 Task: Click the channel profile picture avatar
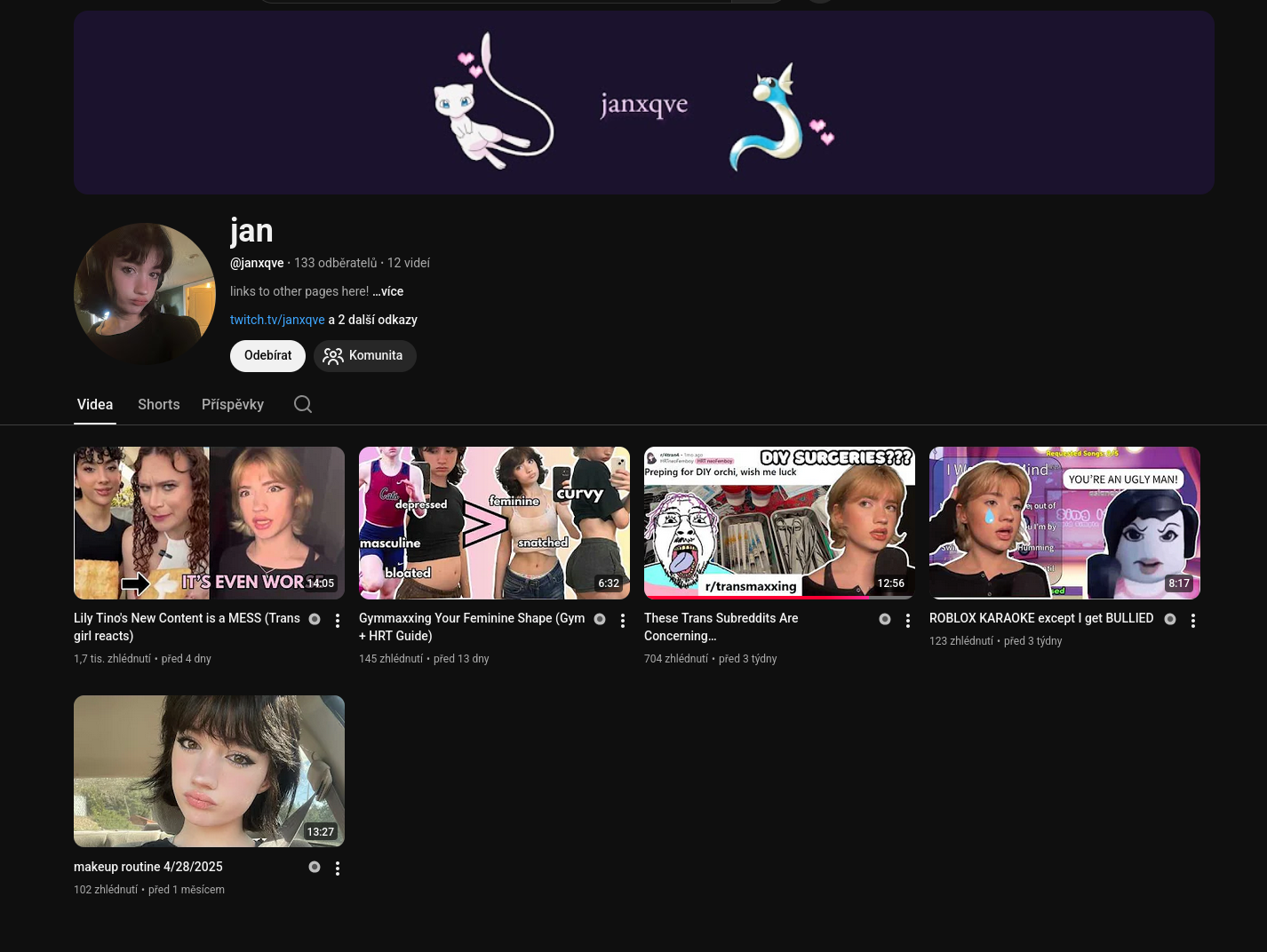[x=145, y=294]
